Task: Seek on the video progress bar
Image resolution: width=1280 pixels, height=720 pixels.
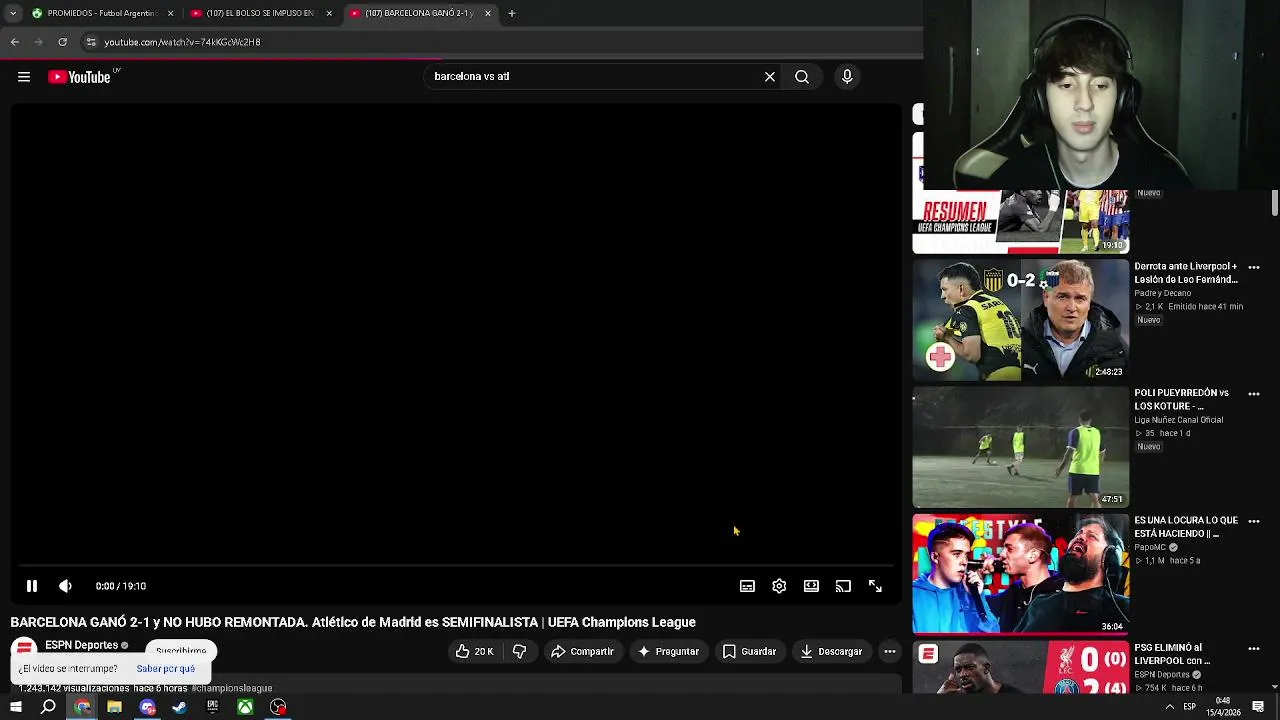Action: tap(456, 565)
